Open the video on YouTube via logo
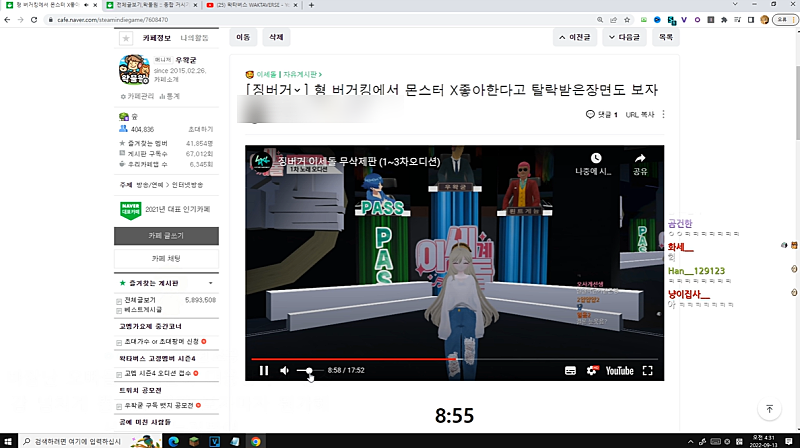The width and height of the screenshot is (800, 448). point(619,370)
